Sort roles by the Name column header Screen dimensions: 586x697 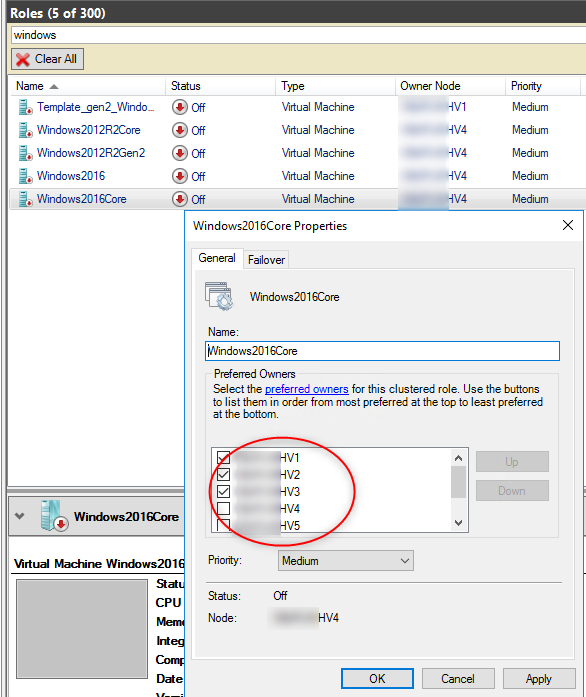(x=87, y=86)
